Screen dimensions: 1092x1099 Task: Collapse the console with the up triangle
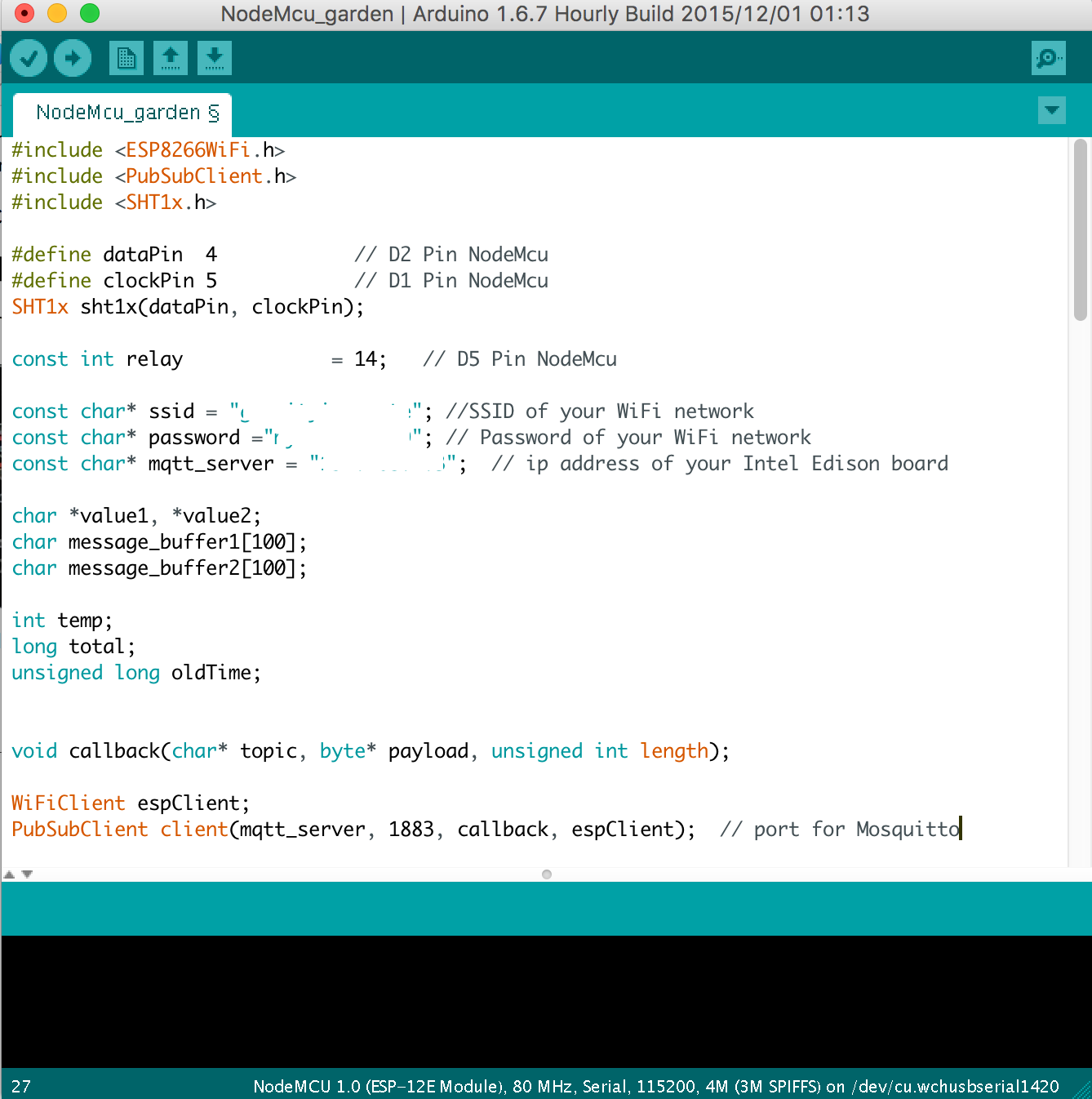pos(11,873)
